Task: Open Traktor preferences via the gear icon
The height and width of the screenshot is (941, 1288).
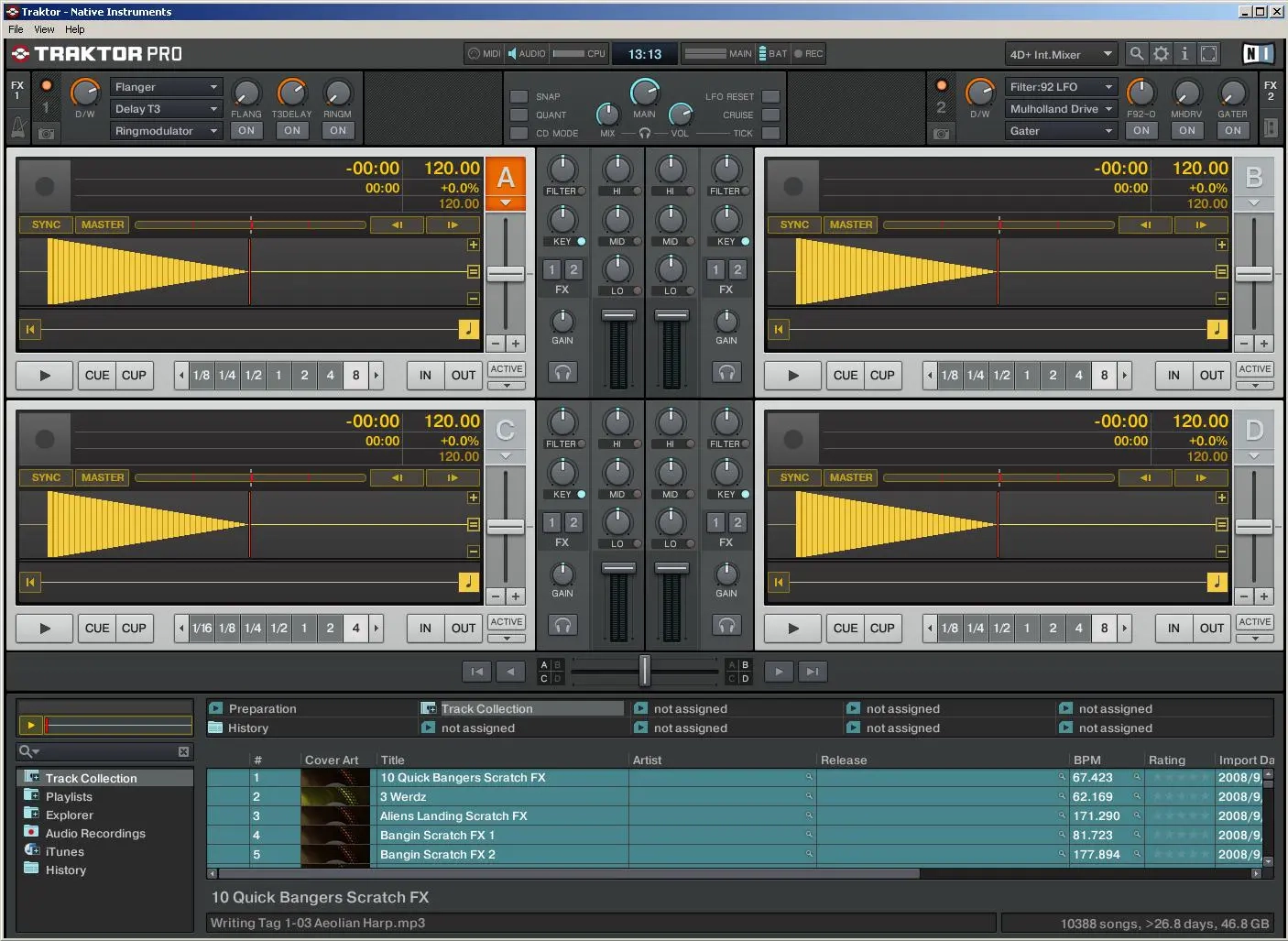Action: click(1161, 53)
